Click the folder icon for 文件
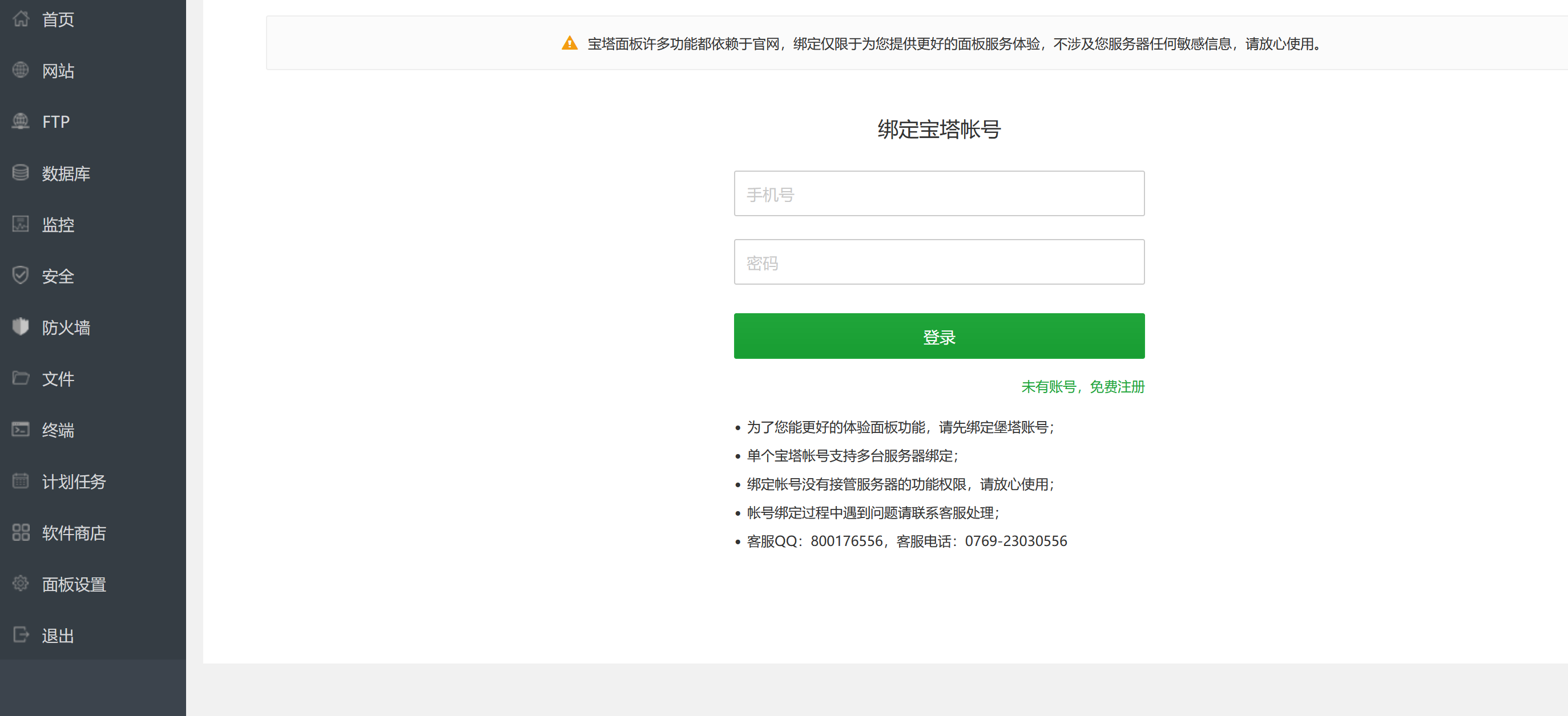Viewport: 1568px width, 716px height. tap(21, 378)
